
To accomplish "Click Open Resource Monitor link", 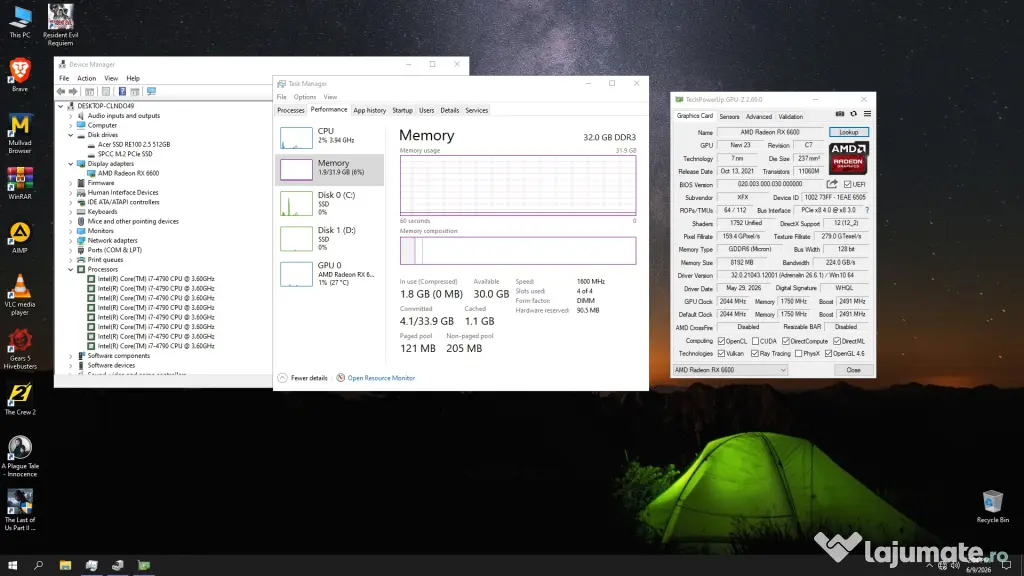I will point(381,378).
